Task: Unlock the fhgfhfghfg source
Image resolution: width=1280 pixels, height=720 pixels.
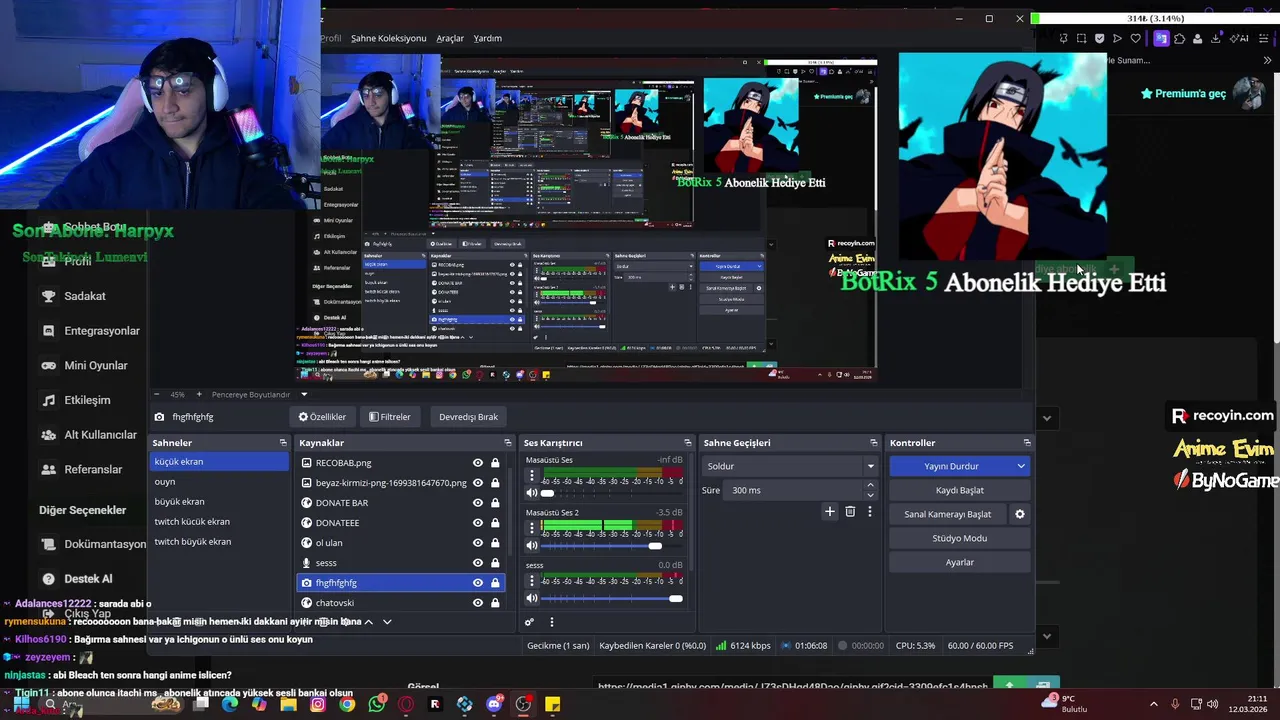Action: pos(495,583)
